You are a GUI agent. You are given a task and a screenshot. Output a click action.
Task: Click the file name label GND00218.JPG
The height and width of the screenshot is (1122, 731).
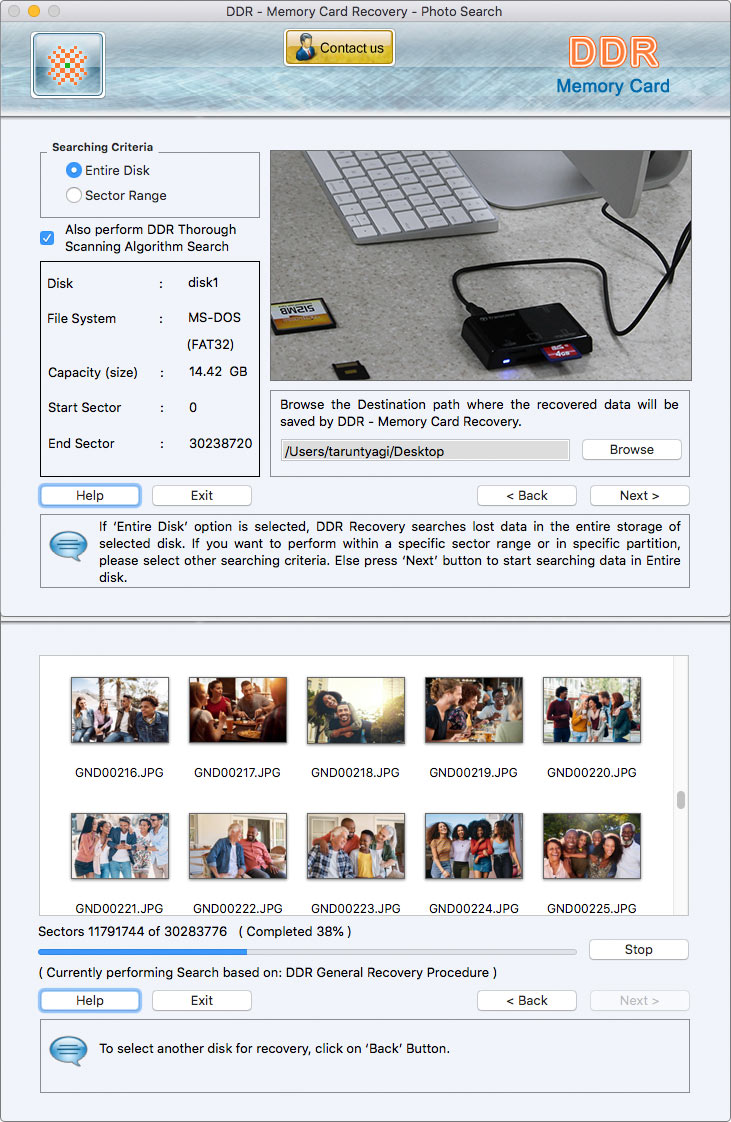[355, 773]
